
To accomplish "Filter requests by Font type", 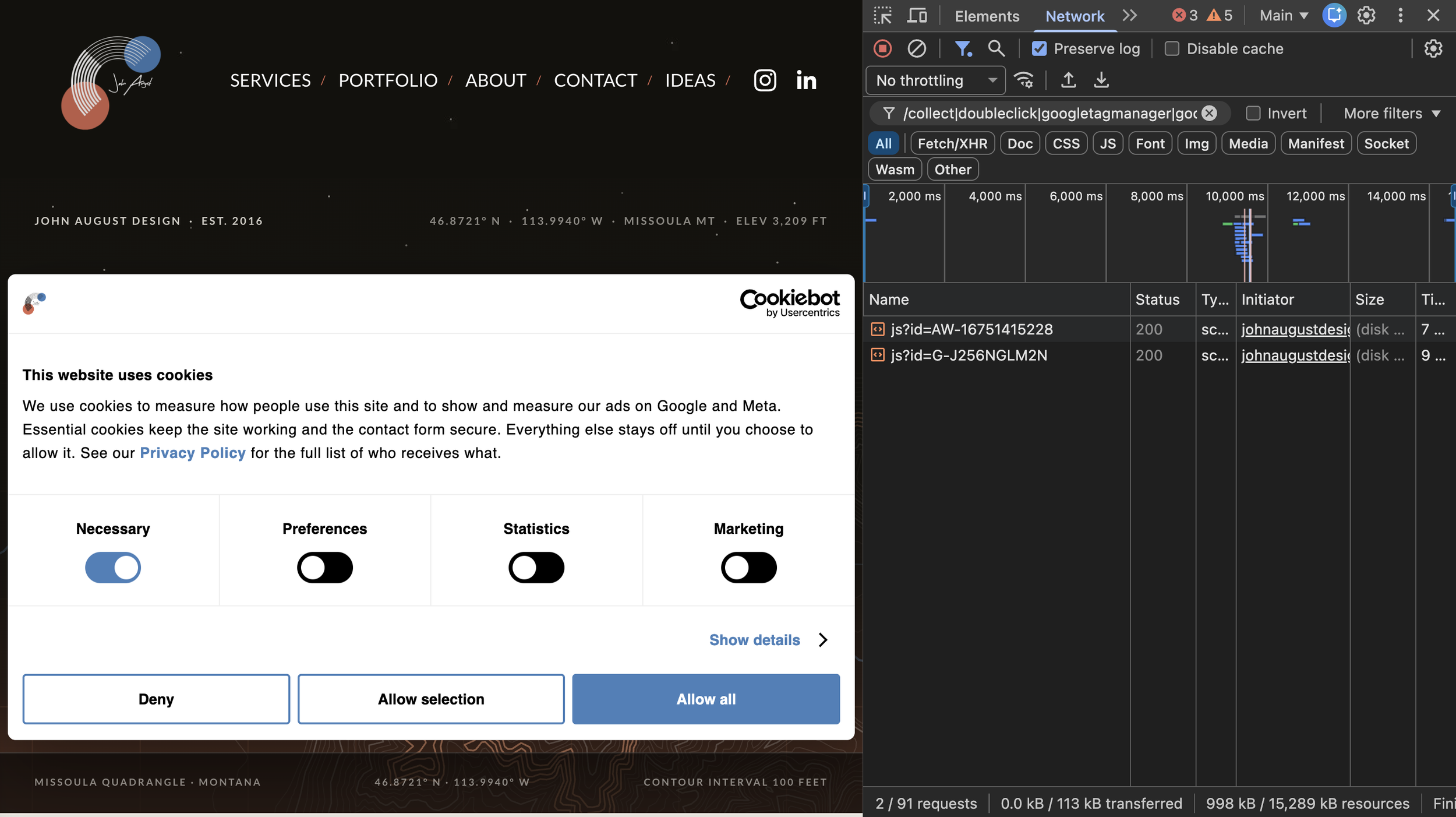I will [1150, 143].
